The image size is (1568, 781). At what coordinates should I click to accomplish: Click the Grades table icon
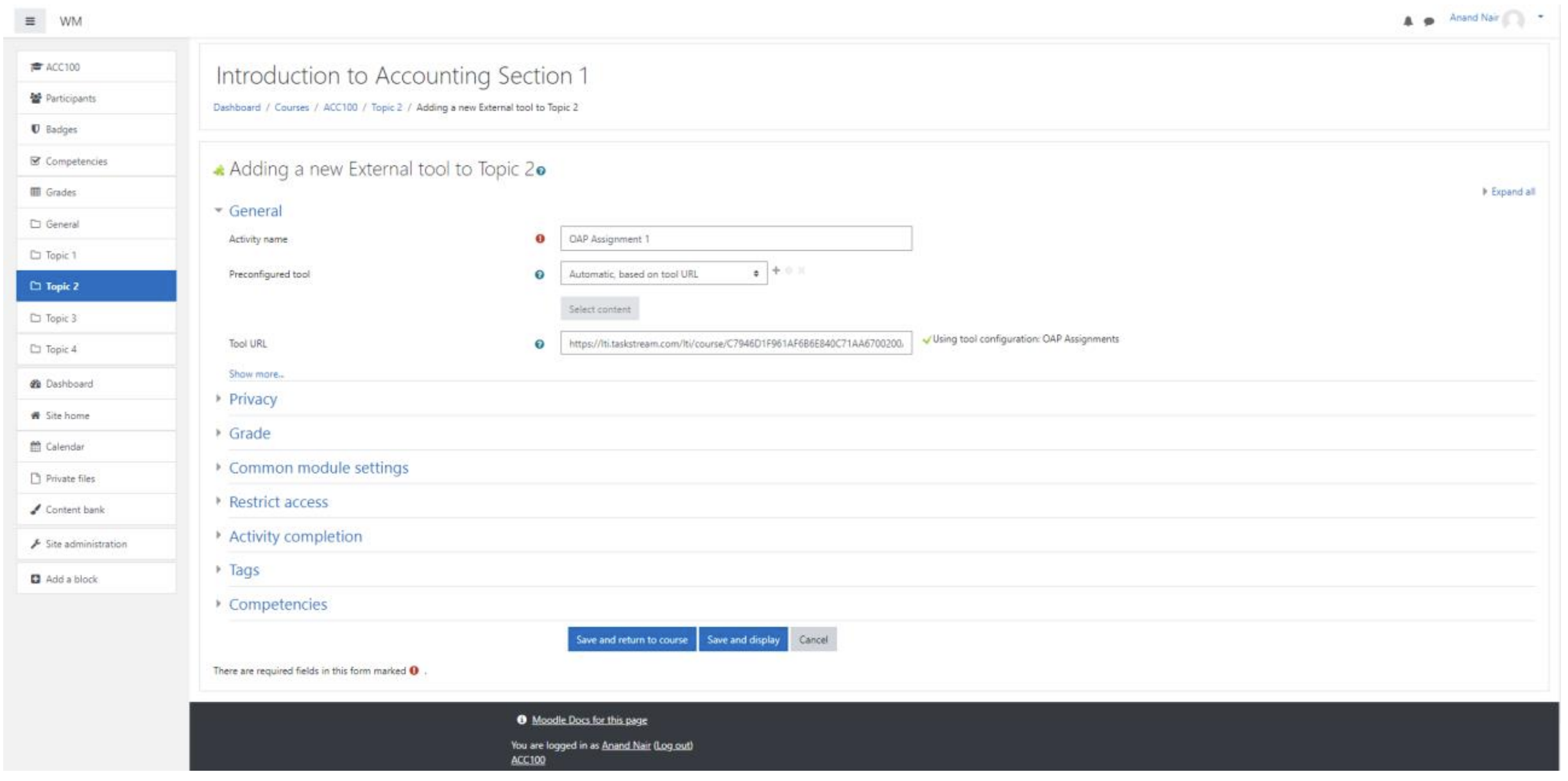[36, 192]
